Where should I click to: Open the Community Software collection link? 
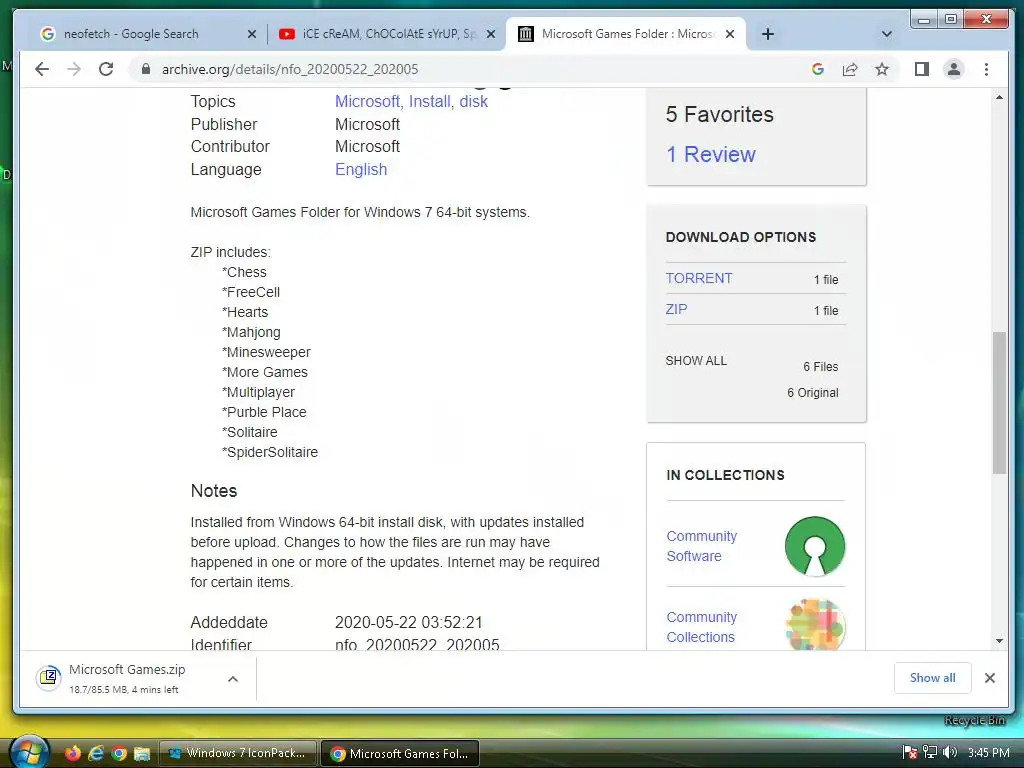click(x=701, y=546)
